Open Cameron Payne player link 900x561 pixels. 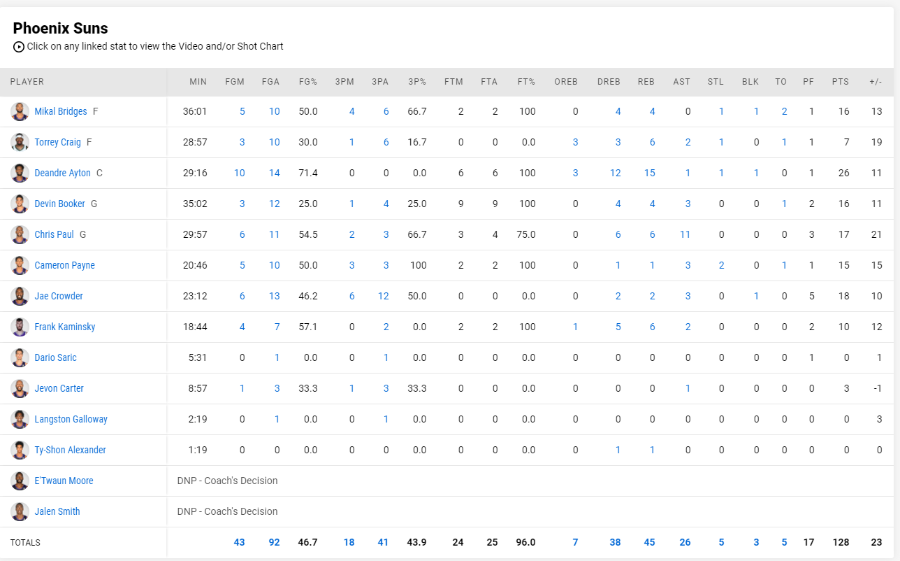click(x=65, y=265)
